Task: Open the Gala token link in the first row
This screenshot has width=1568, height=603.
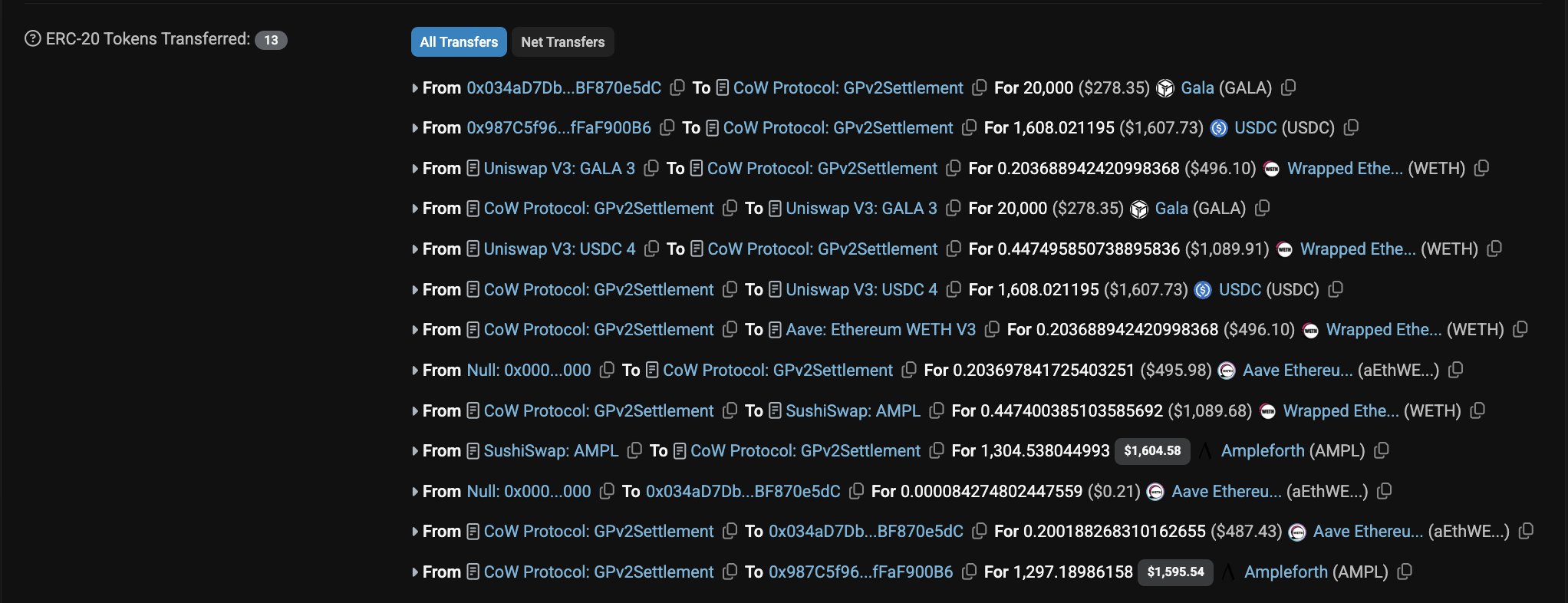Action: pyautogui.click(x=1197, y=88)
